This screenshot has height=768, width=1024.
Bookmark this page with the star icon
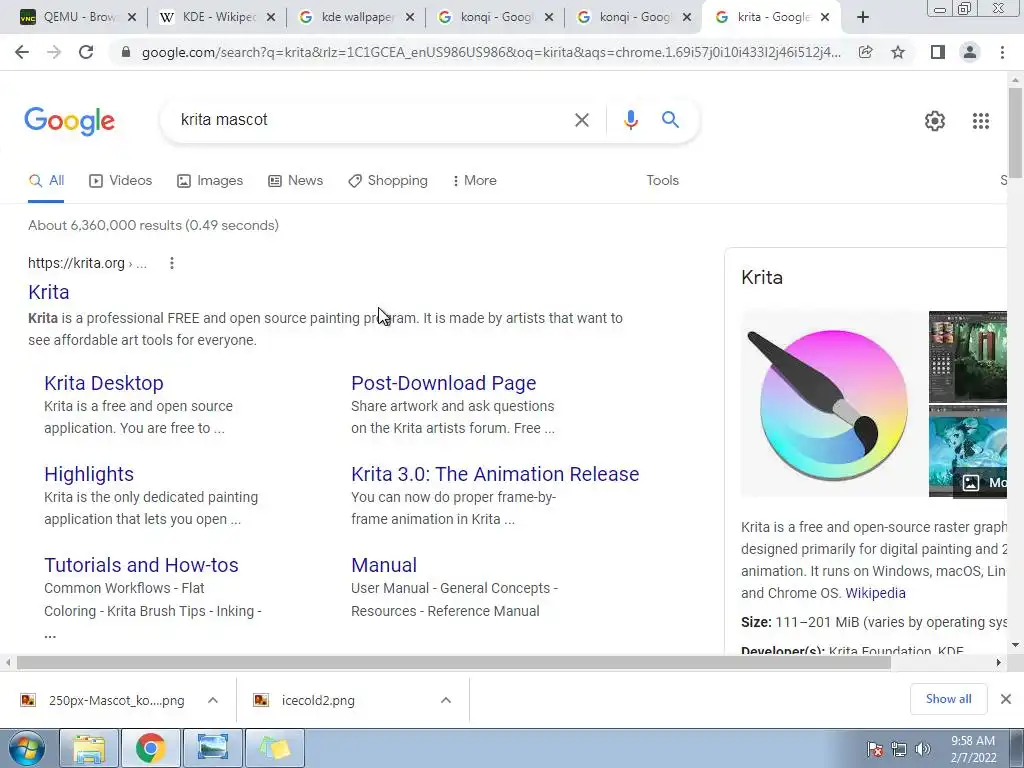pos(898,52)
